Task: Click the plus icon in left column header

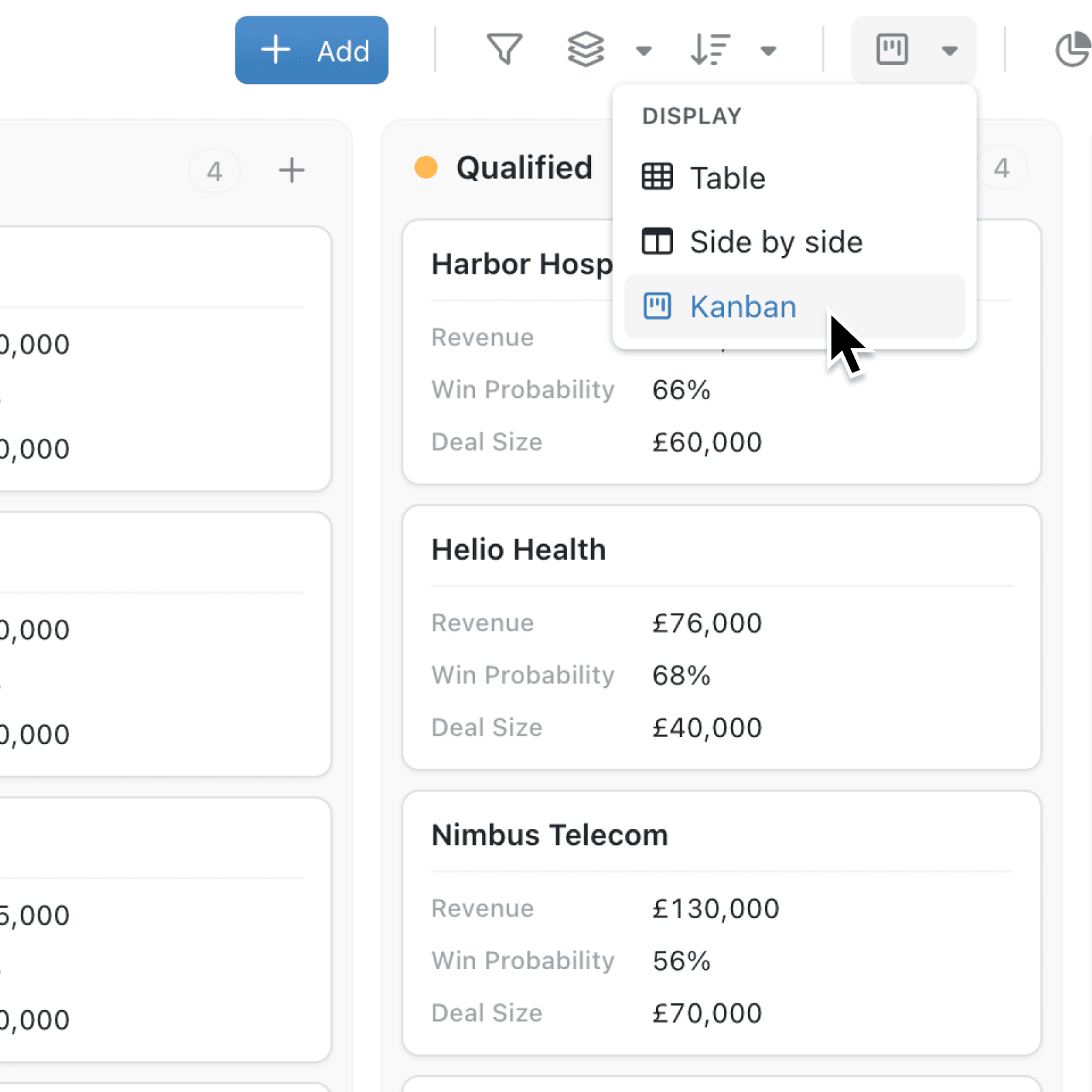Action: point(291,170)
